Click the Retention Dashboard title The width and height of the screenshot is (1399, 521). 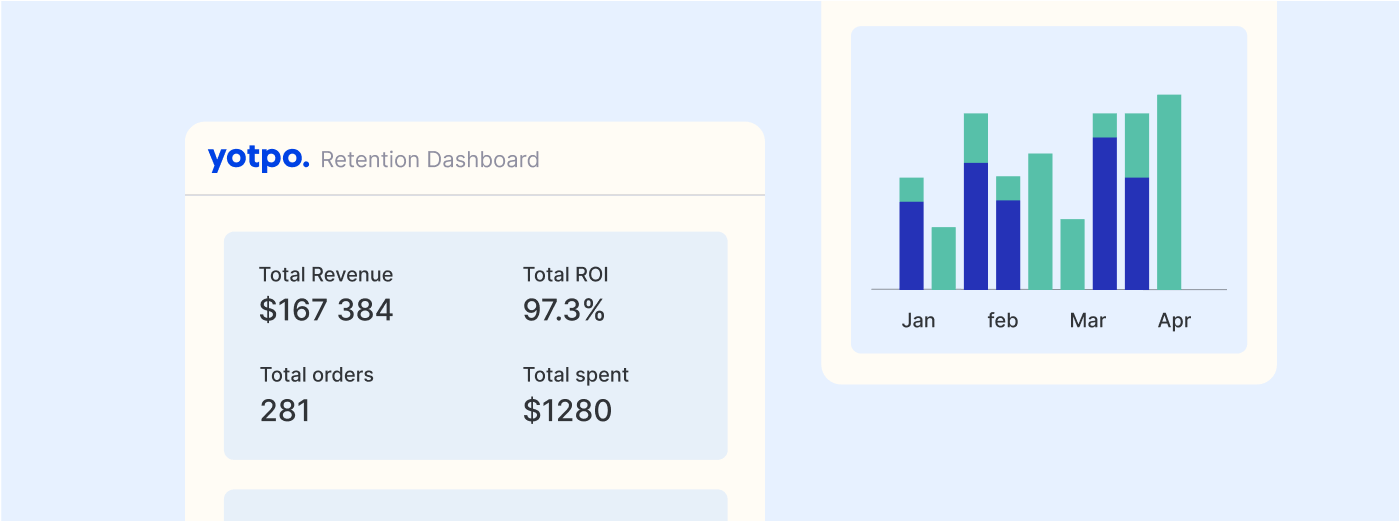430,160
